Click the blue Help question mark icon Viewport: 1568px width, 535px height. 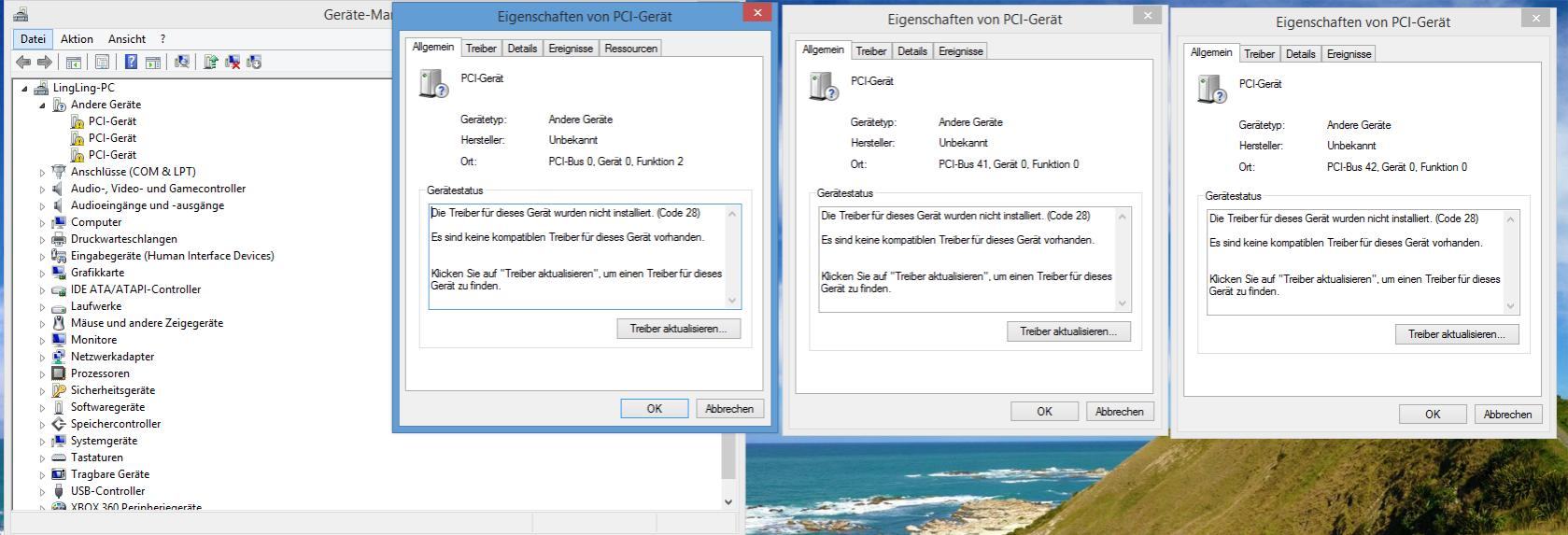(x=131, y=63)
